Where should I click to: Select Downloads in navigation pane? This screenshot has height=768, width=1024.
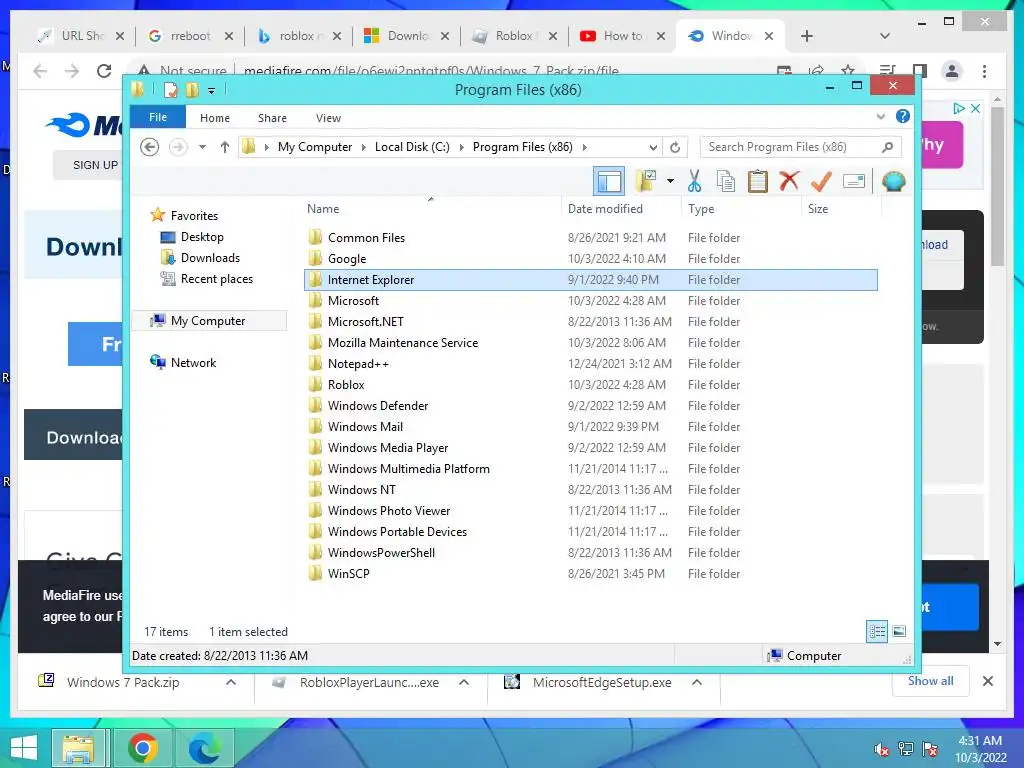[x=210, y=257]
